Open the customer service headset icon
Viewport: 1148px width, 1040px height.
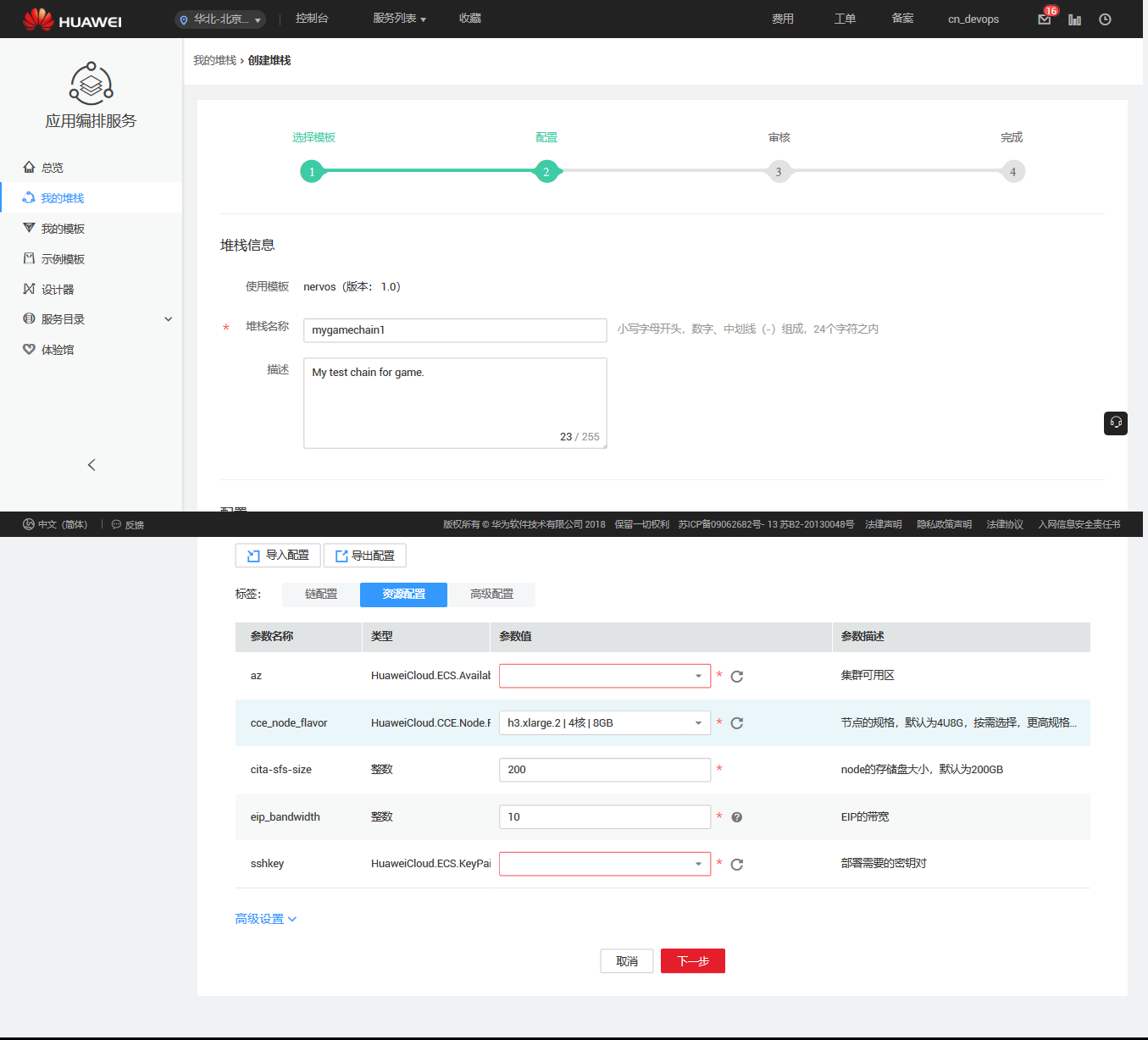pos(1116,423)
